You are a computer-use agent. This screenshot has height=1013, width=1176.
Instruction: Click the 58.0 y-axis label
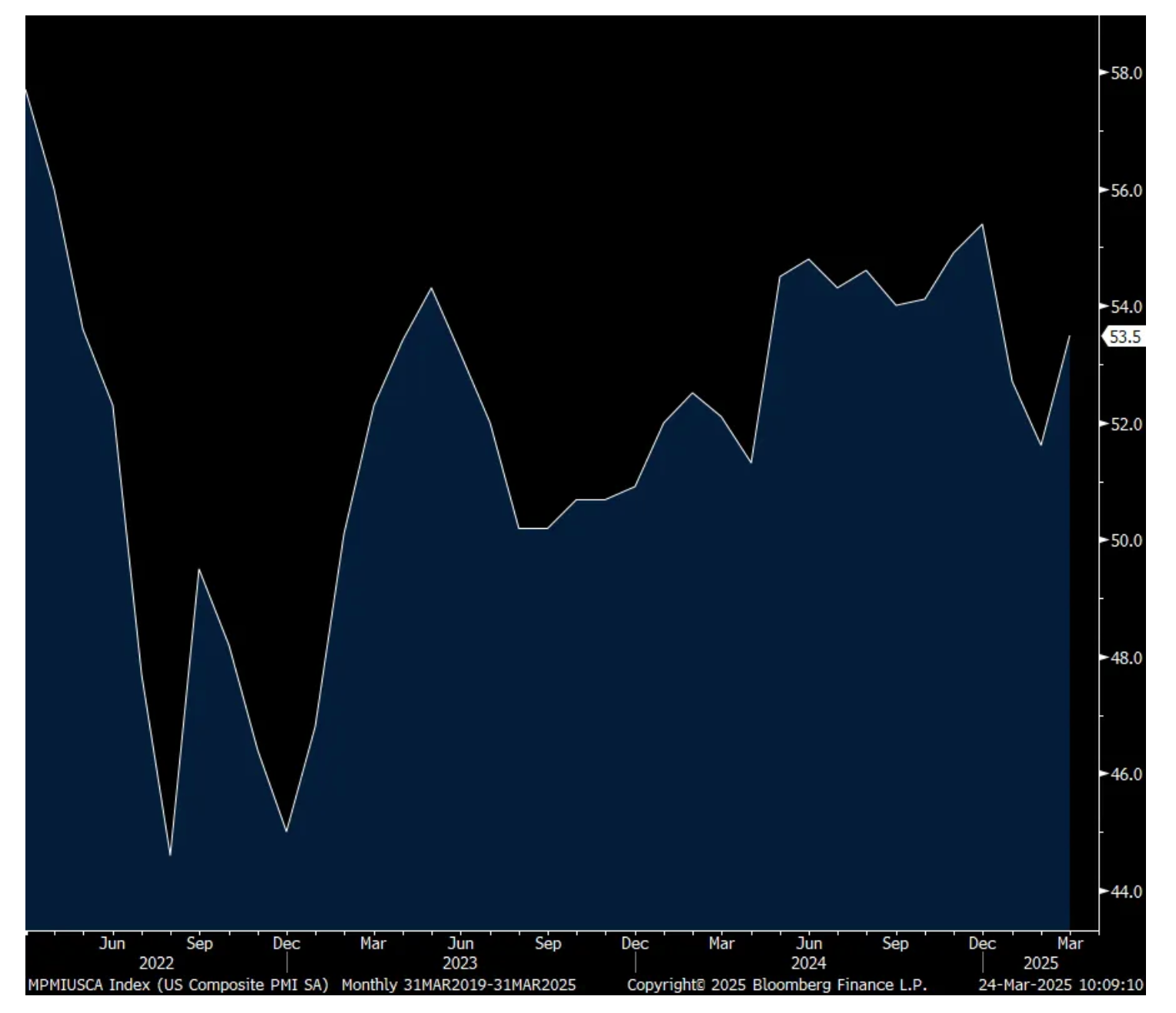pyautogui.click(x=1126, y=74)
